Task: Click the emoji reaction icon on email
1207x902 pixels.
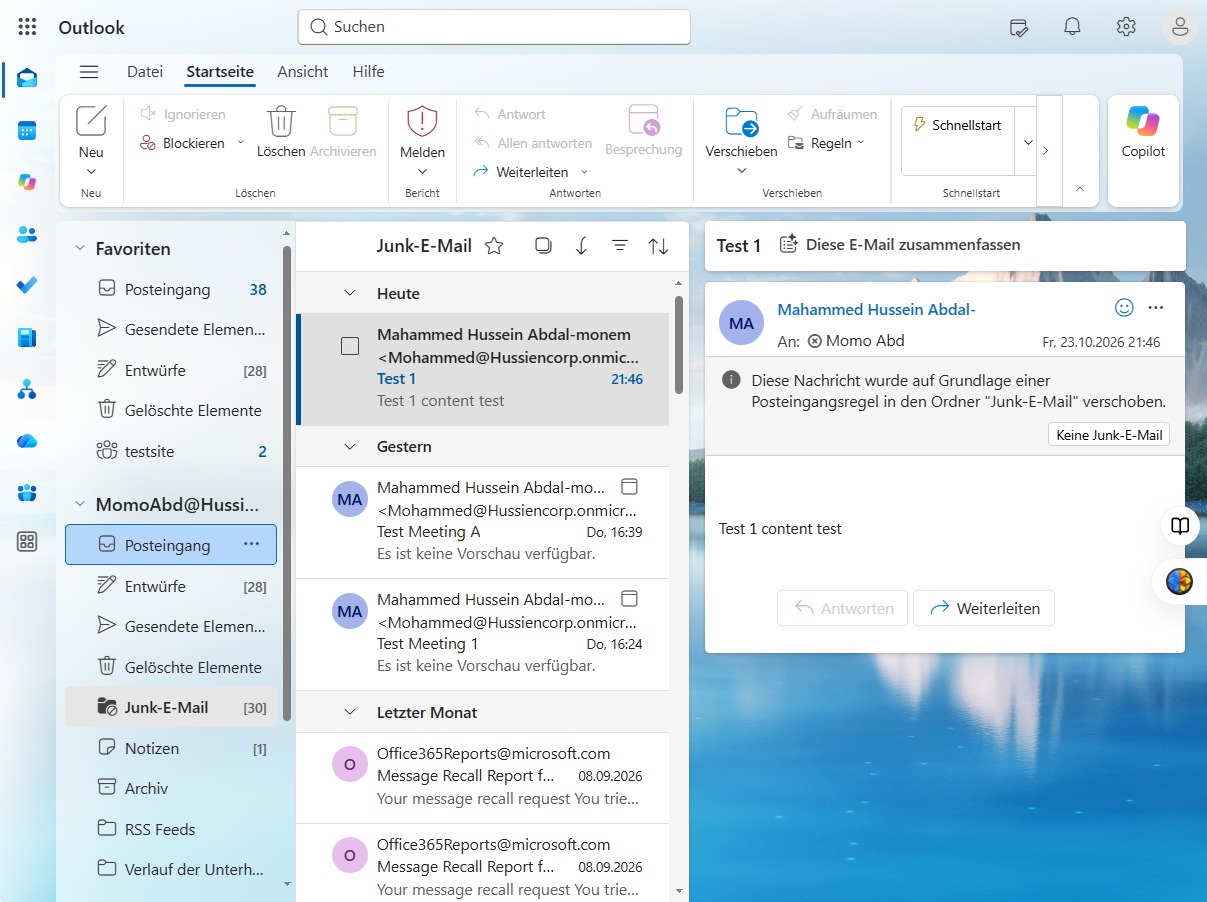Action: (x=1125, y=307)
